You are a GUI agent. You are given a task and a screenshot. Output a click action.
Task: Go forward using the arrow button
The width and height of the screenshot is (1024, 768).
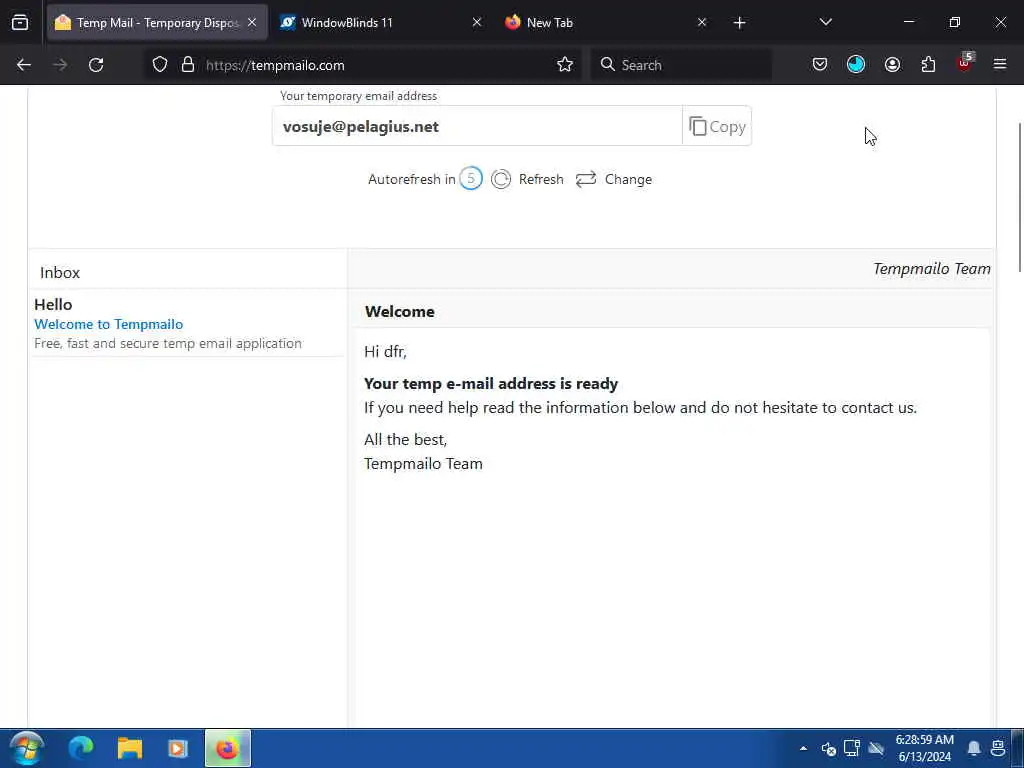59,65
